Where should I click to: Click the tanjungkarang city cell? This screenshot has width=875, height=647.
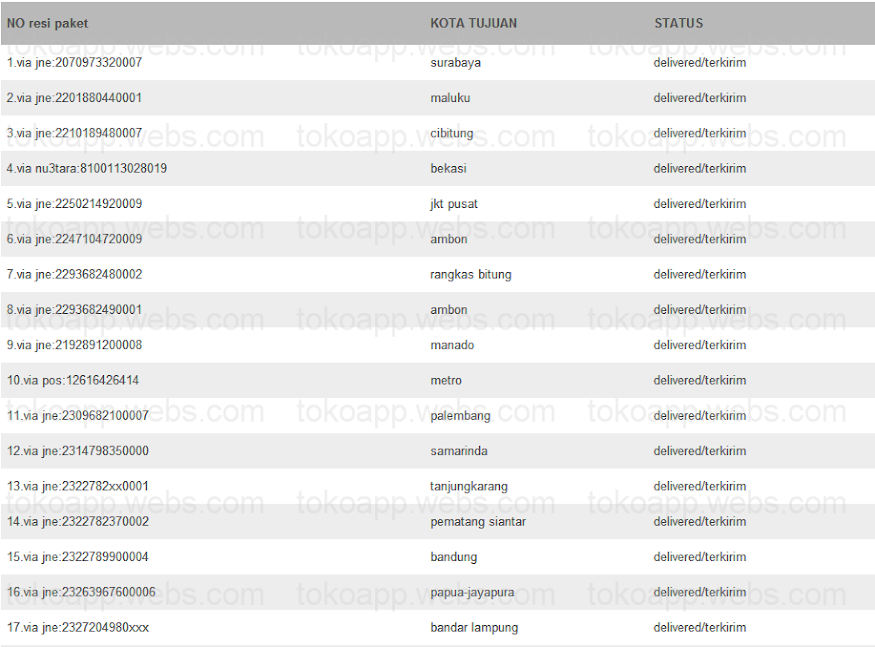click(x=469, y=487)
